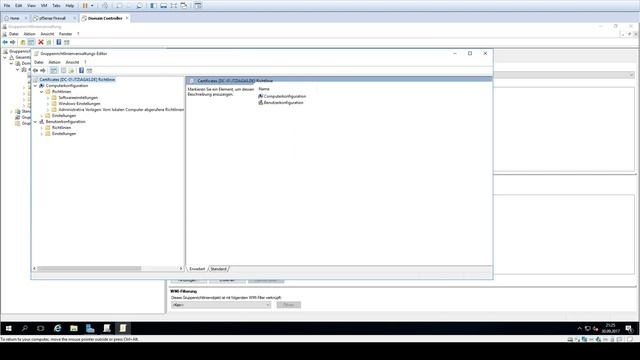Image resolution: width=640 pixels, height=360 pixels.
Task: Select the Domain Controller tab
Action: click(x=105, y=18)
